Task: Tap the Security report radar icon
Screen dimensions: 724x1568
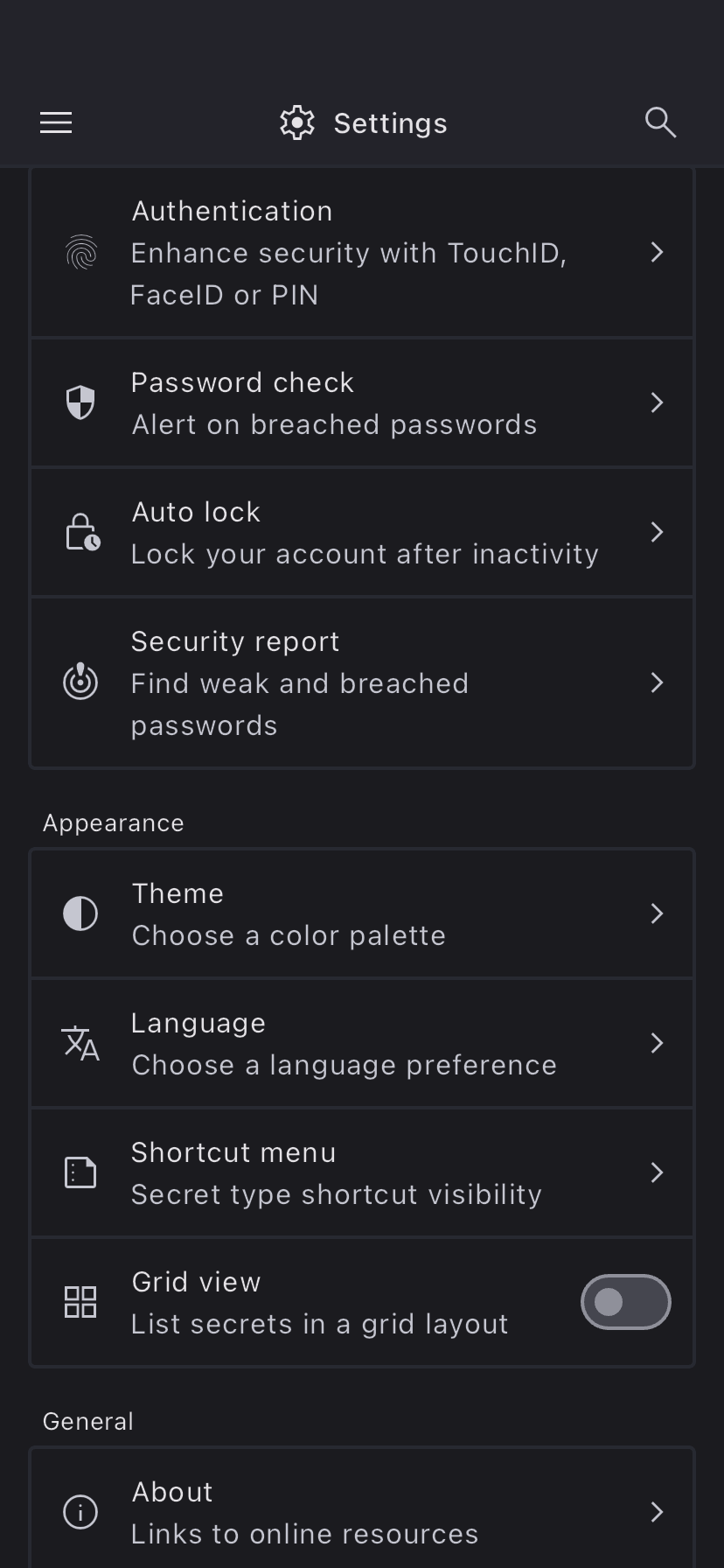Action: [x=80, y=682]
